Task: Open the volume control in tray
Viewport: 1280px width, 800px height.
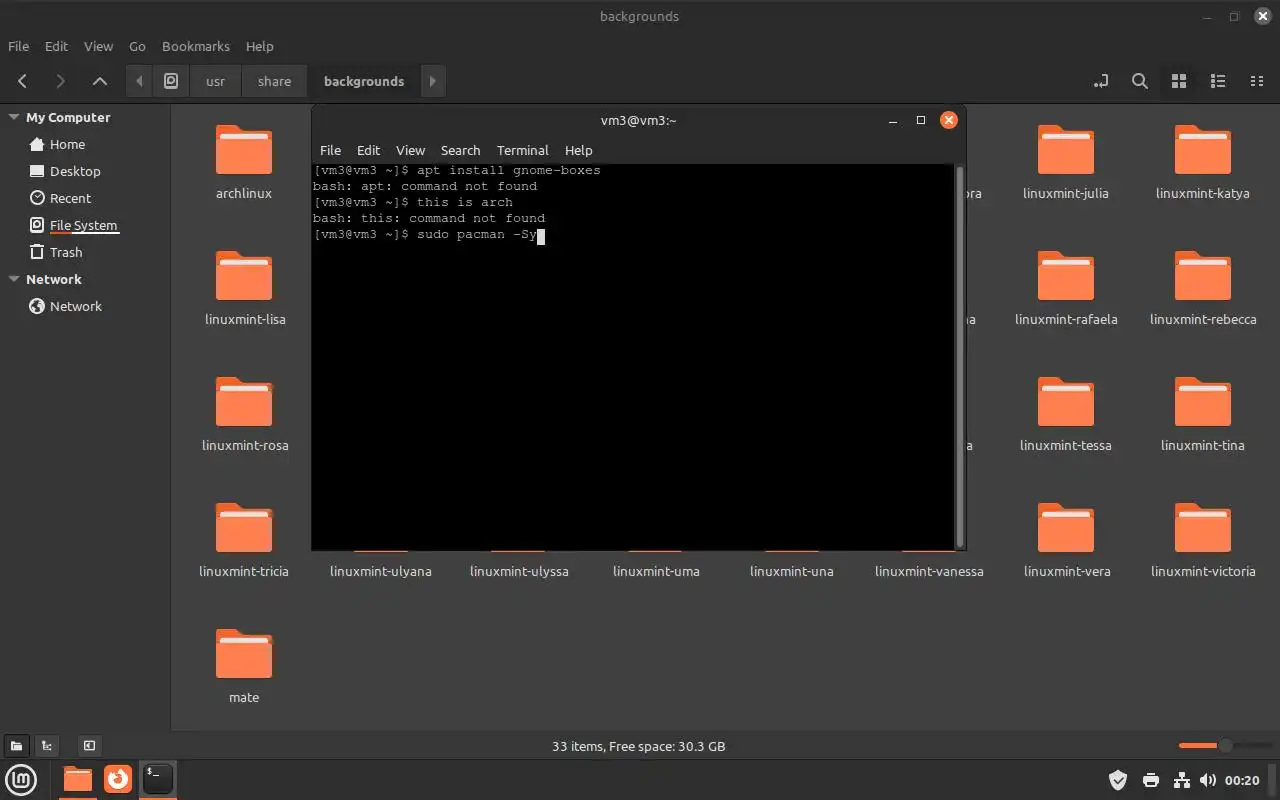Action: (x=1208, y=780)
